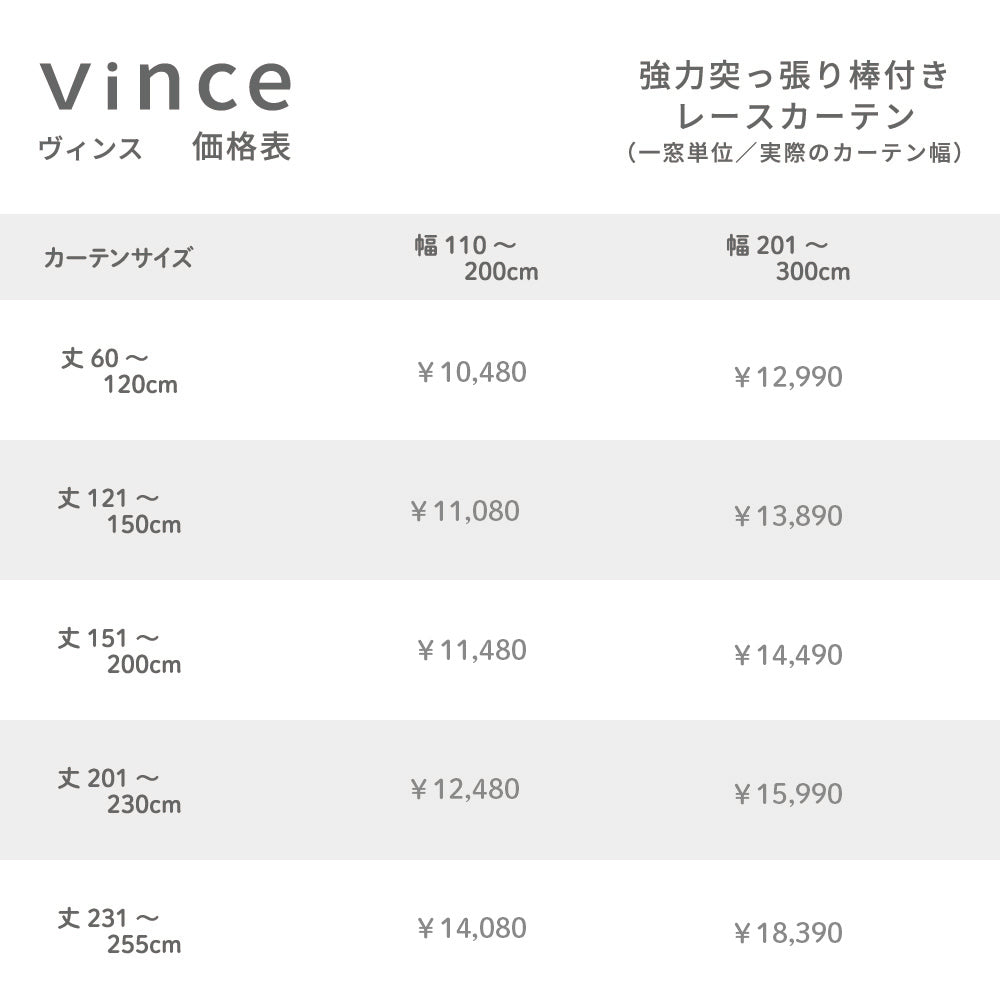
Task: Click the カーテンサイズ column header
Action: (x=118, y=258)
